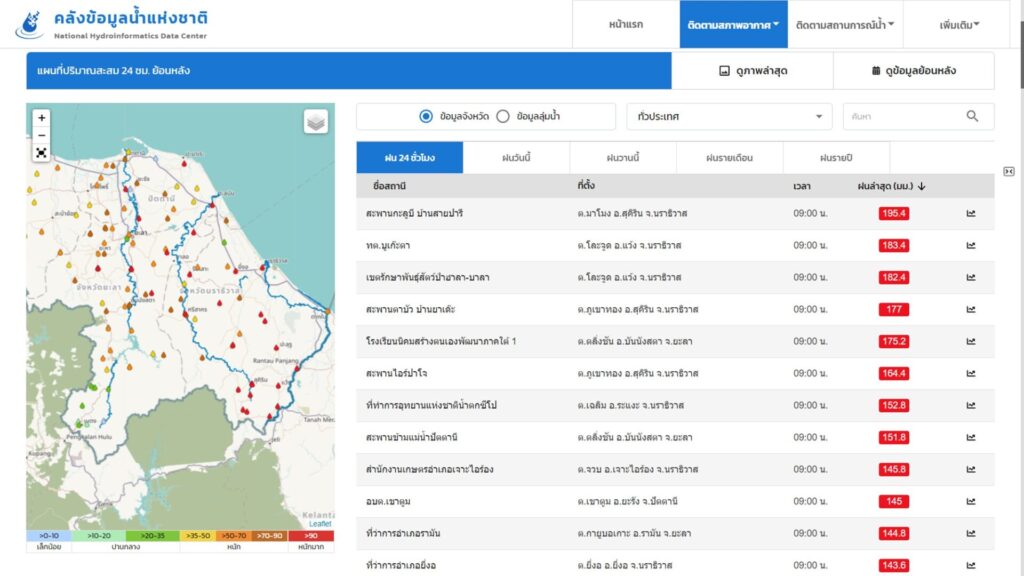
Task: Open the ติดตามสภาพอากาศ dropdown menu
Action: (x=733, y=24)
